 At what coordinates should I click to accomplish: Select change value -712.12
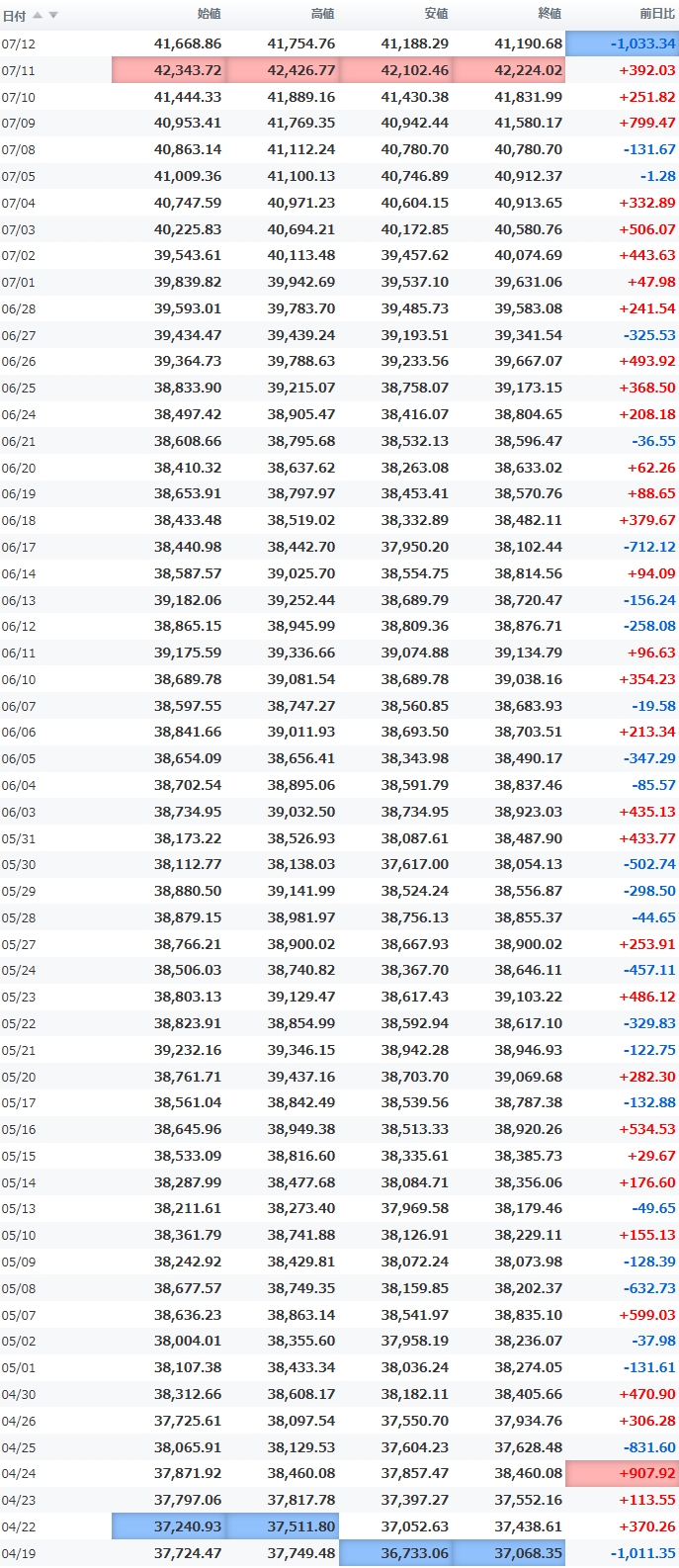pyautogui.click(x=649, y=547)
